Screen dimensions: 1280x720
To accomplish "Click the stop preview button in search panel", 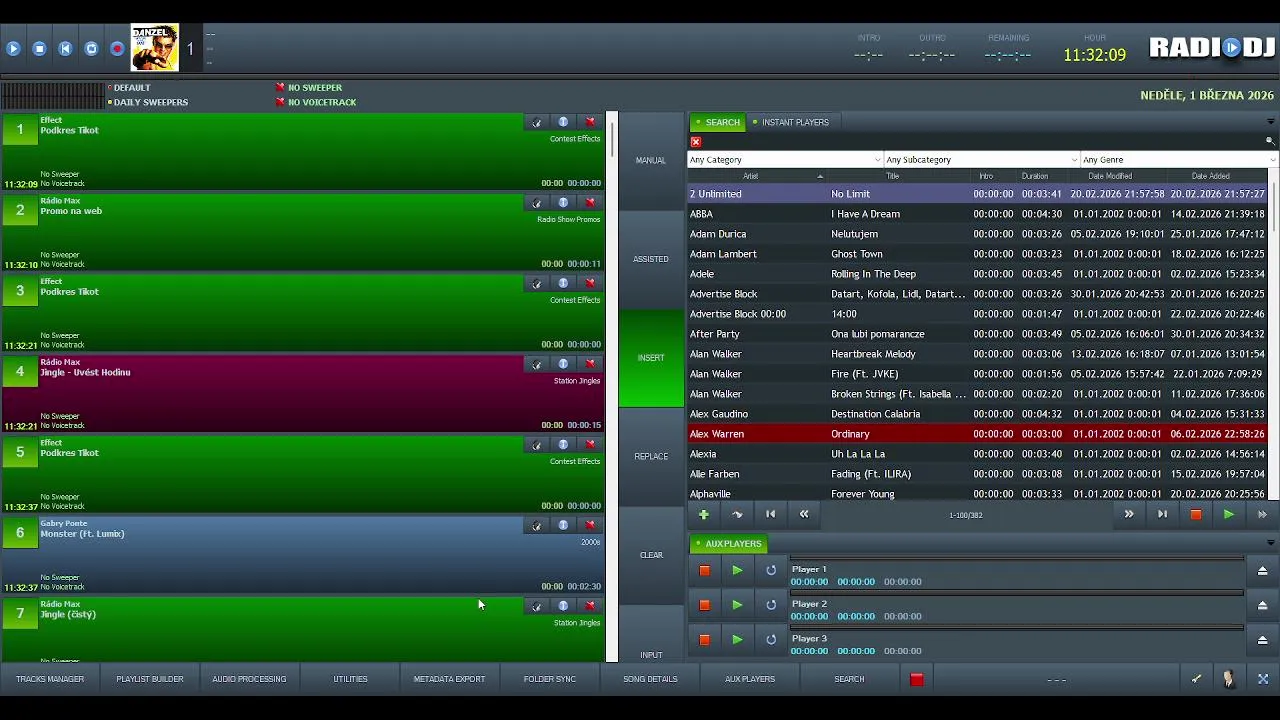I will 1195,514.
